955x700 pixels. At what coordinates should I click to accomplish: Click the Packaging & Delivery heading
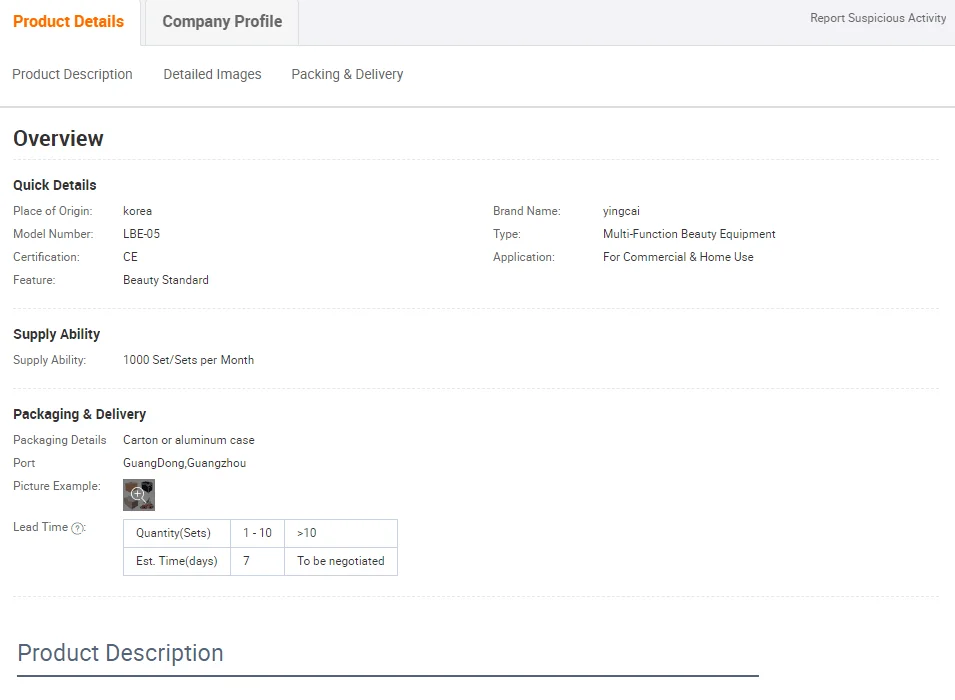pos(80,414)
